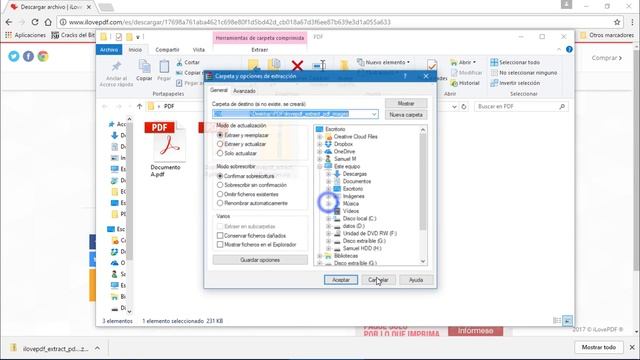Click the Nueva carpeta button

coord(406,115)
